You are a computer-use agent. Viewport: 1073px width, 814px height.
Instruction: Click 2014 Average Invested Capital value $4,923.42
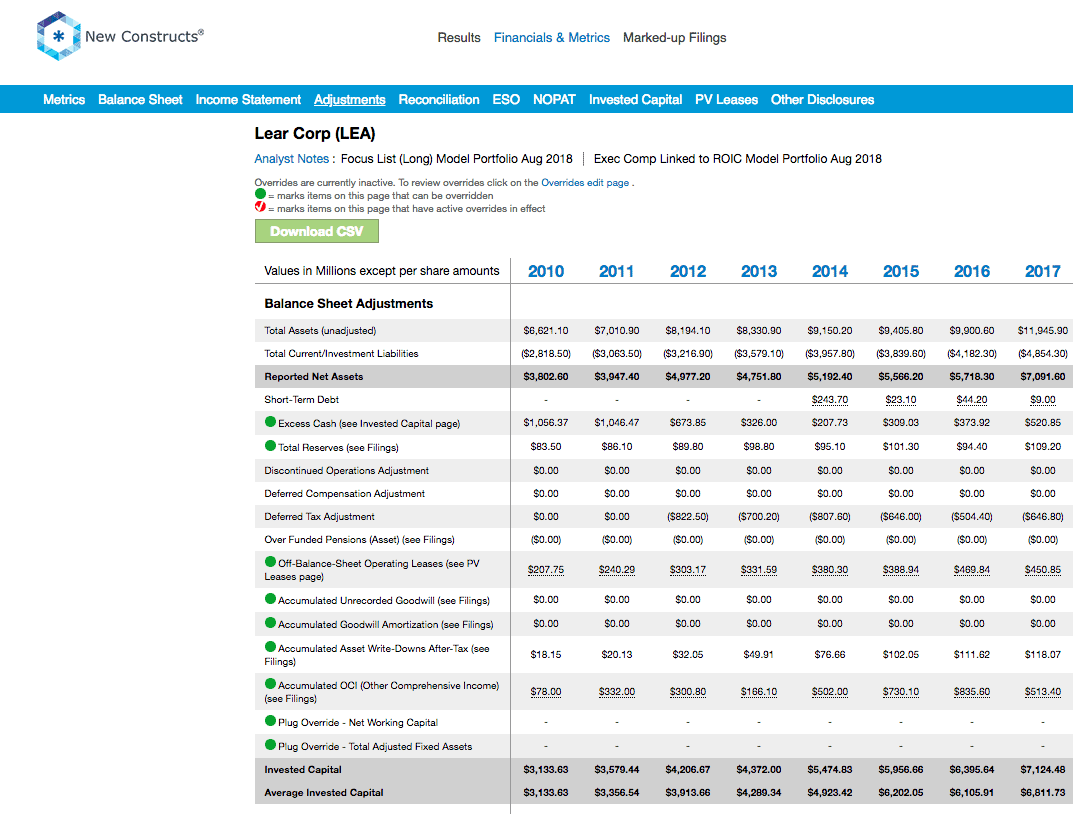[830, 793]
